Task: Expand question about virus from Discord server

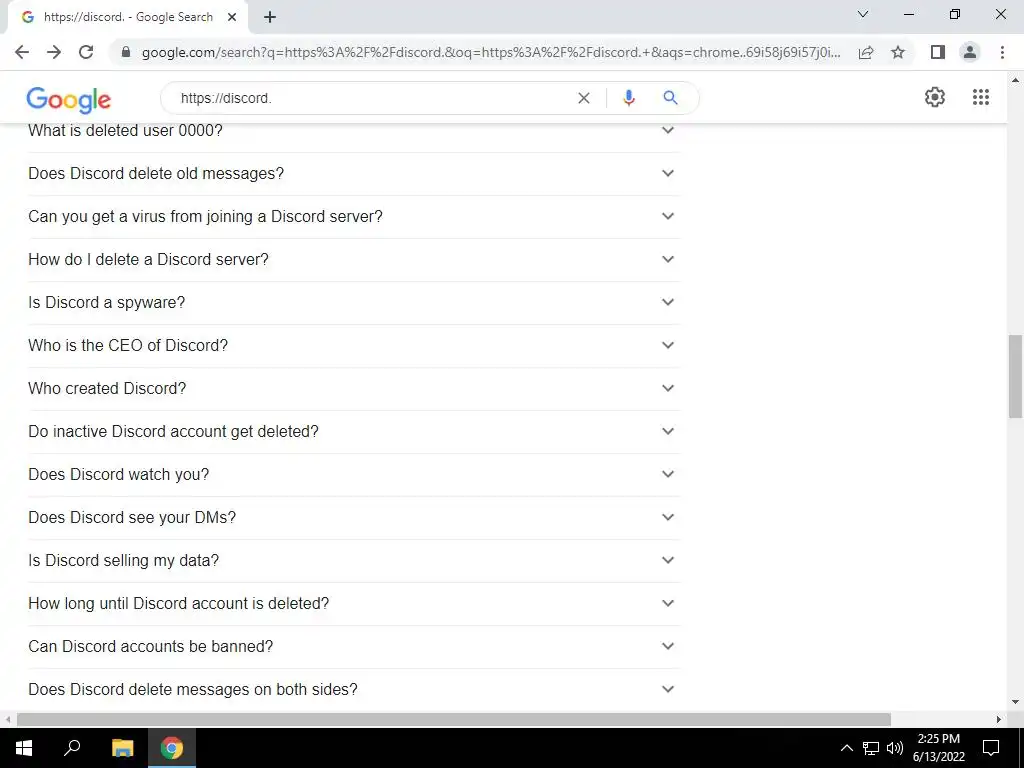Action: [354, 217]
